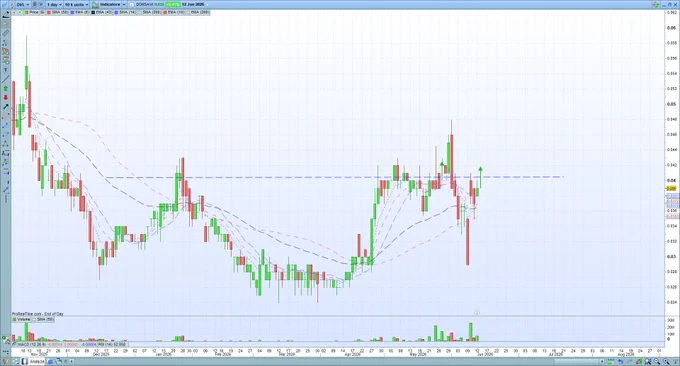Select the triangle shape drawing tool
This screenshot has width=680, height=366.
coord(6,144)
